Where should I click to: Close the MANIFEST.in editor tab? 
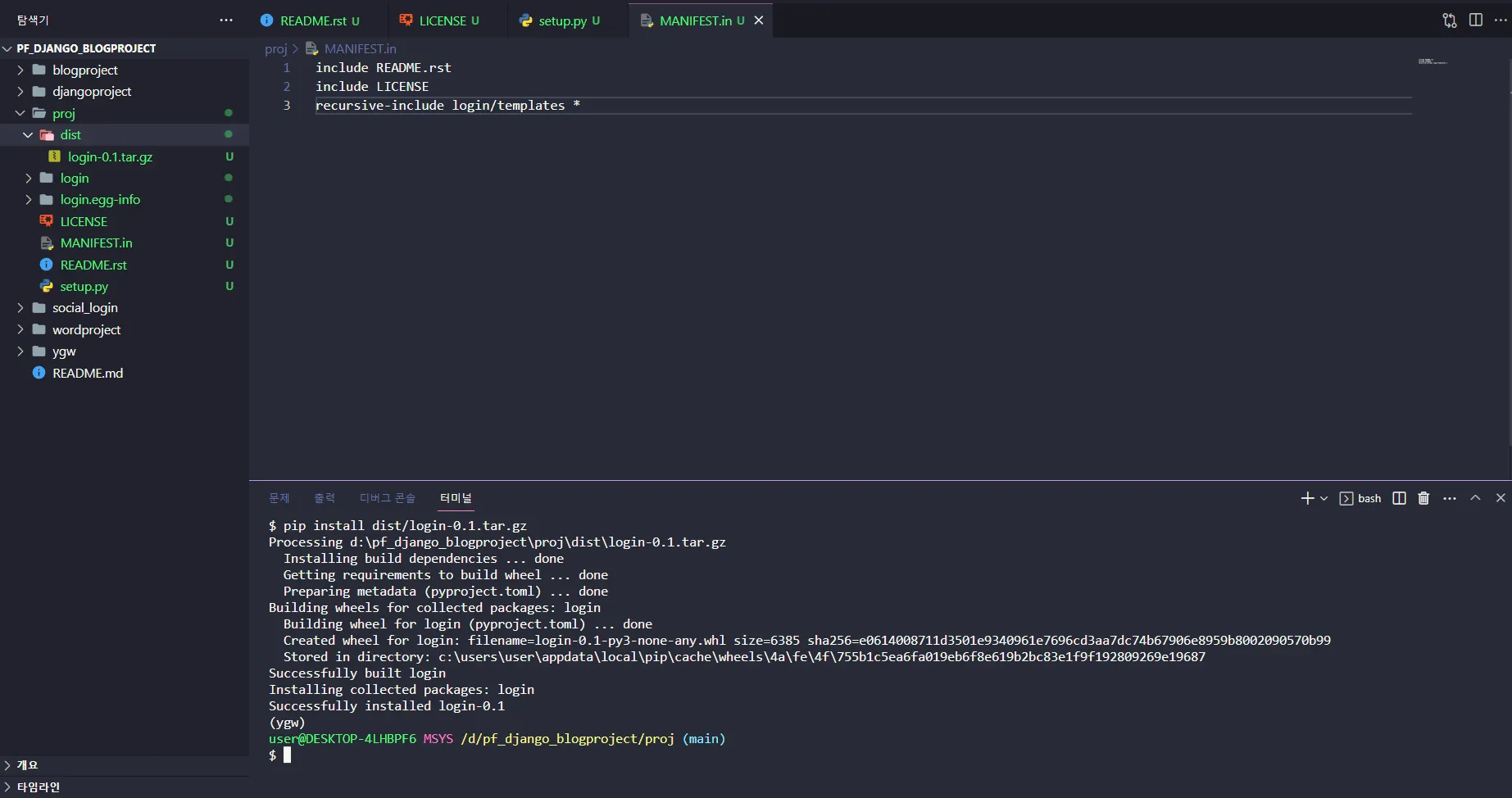[759, 20]
